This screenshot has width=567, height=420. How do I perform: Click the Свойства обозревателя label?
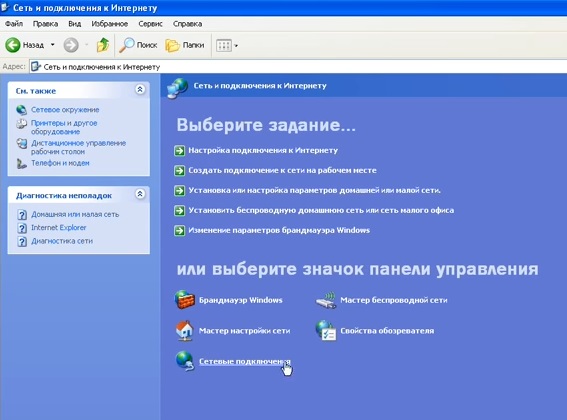coord(387,331)
